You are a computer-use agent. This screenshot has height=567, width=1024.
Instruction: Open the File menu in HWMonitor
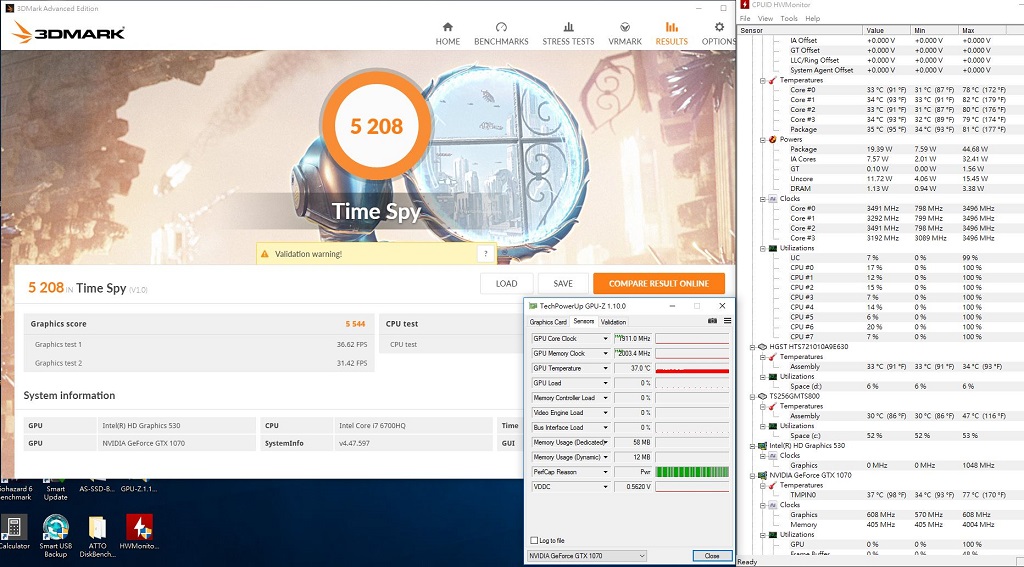[x=744, y=18]
